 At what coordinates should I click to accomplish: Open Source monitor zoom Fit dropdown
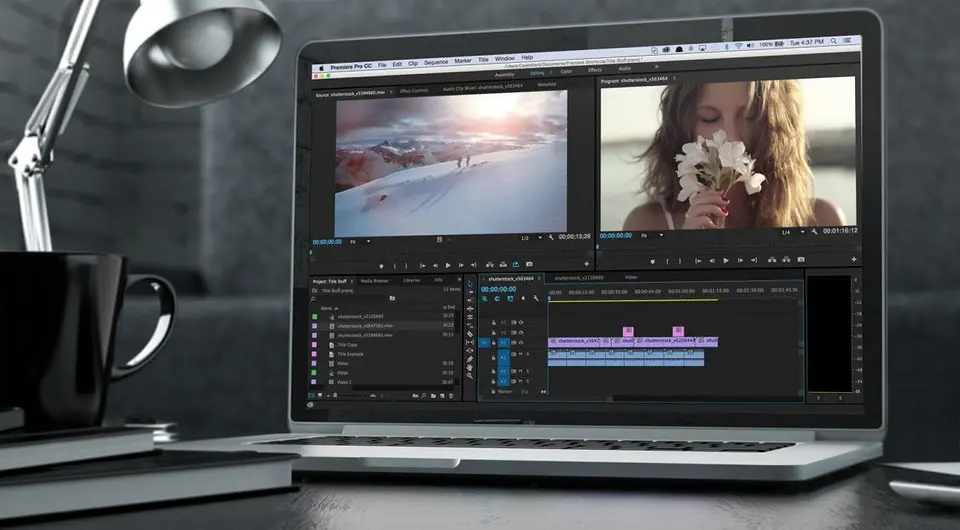[361, 241]
